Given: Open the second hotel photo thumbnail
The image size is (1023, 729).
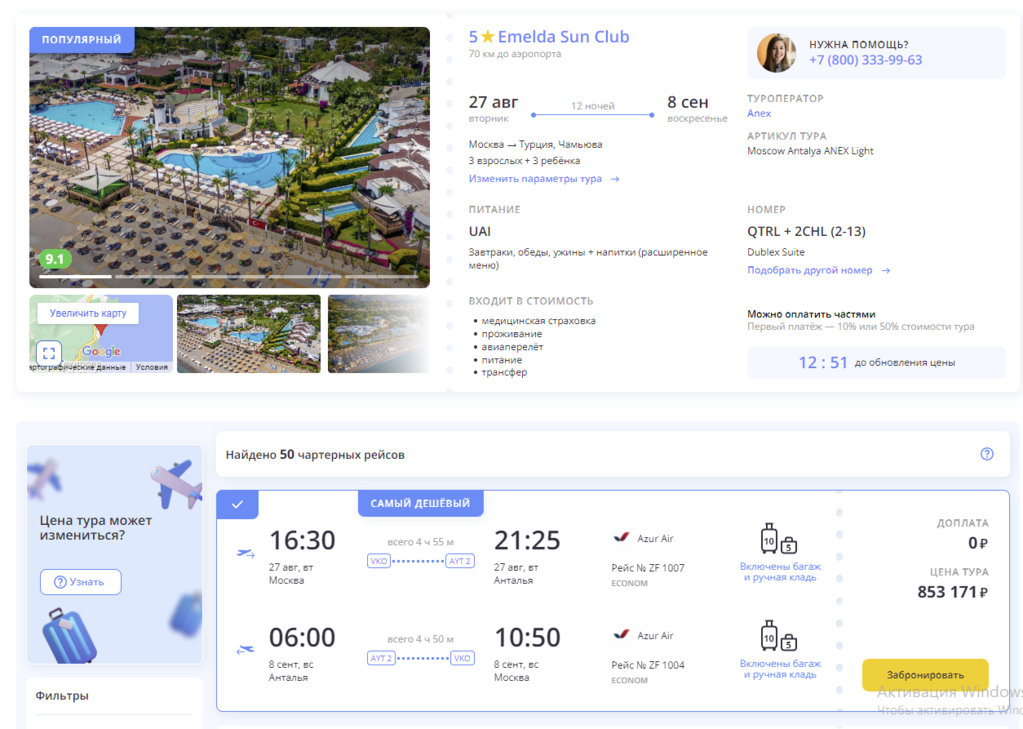Looking at the screenshot, I should point(249,334).
